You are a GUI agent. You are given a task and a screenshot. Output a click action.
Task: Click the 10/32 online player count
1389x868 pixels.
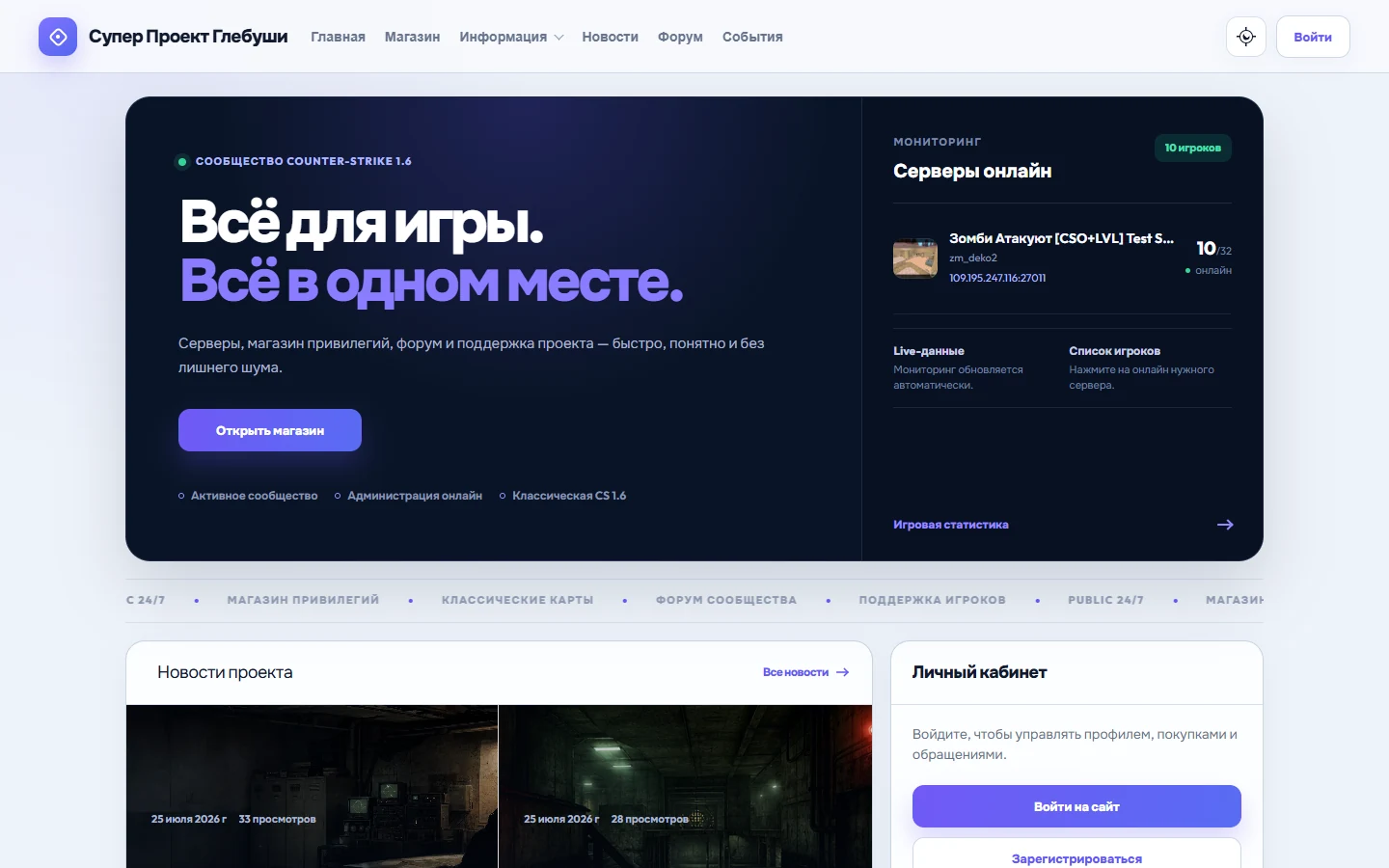point(1213,249)
